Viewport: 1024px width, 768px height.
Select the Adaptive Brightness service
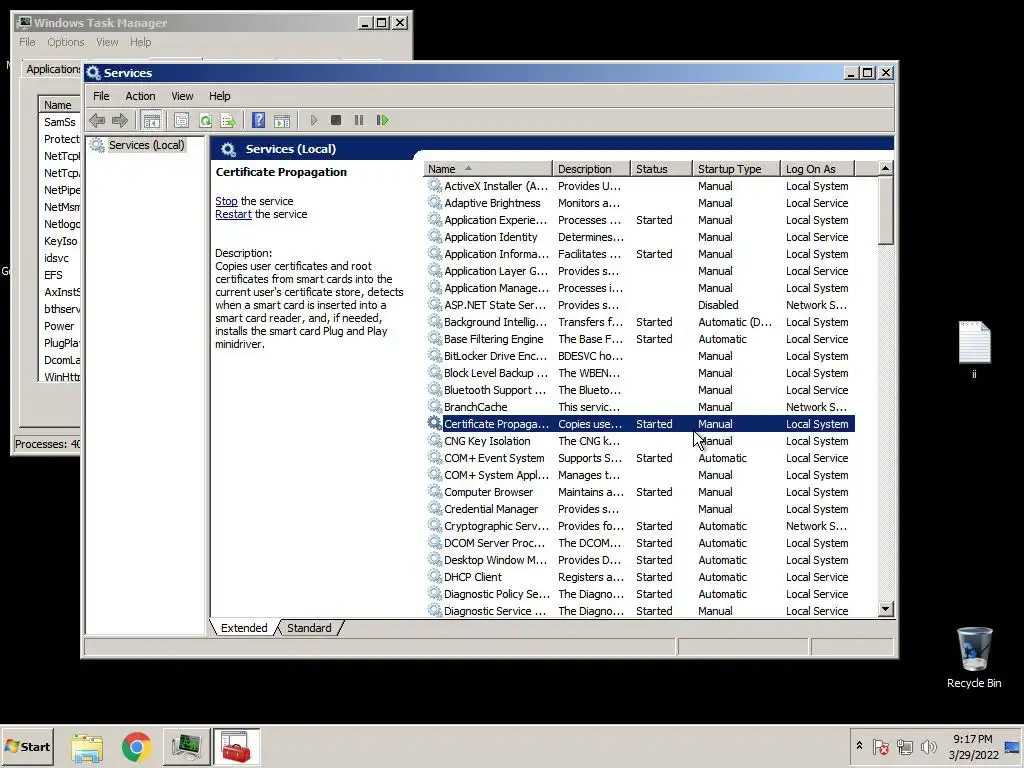640,203
